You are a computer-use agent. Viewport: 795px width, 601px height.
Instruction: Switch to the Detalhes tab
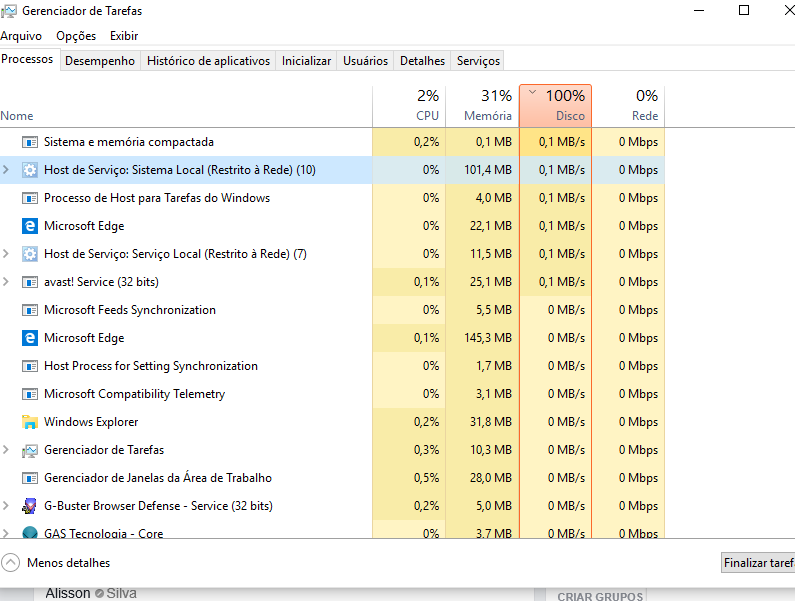(x=422, y=61)
